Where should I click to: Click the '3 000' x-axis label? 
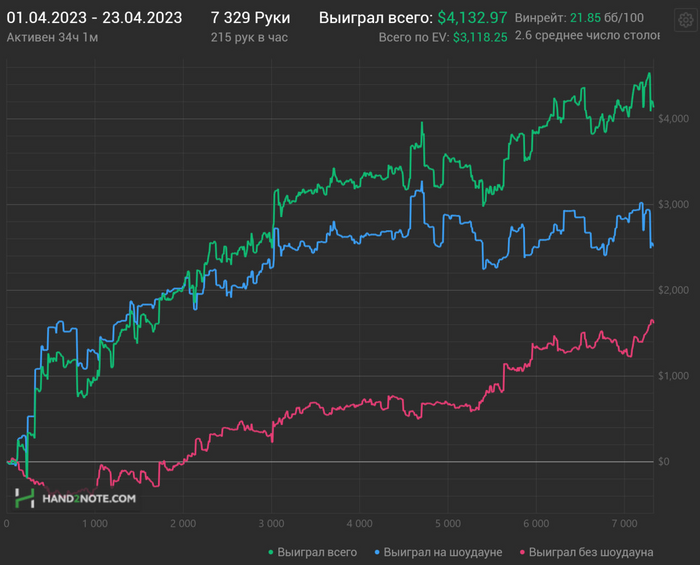tap(271, 523)
